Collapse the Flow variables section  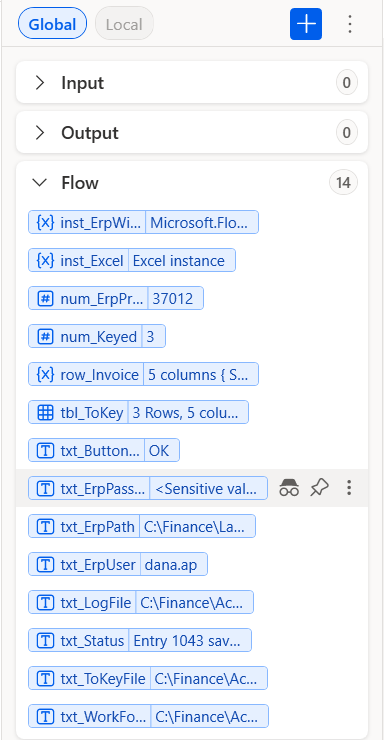[40, 183]
